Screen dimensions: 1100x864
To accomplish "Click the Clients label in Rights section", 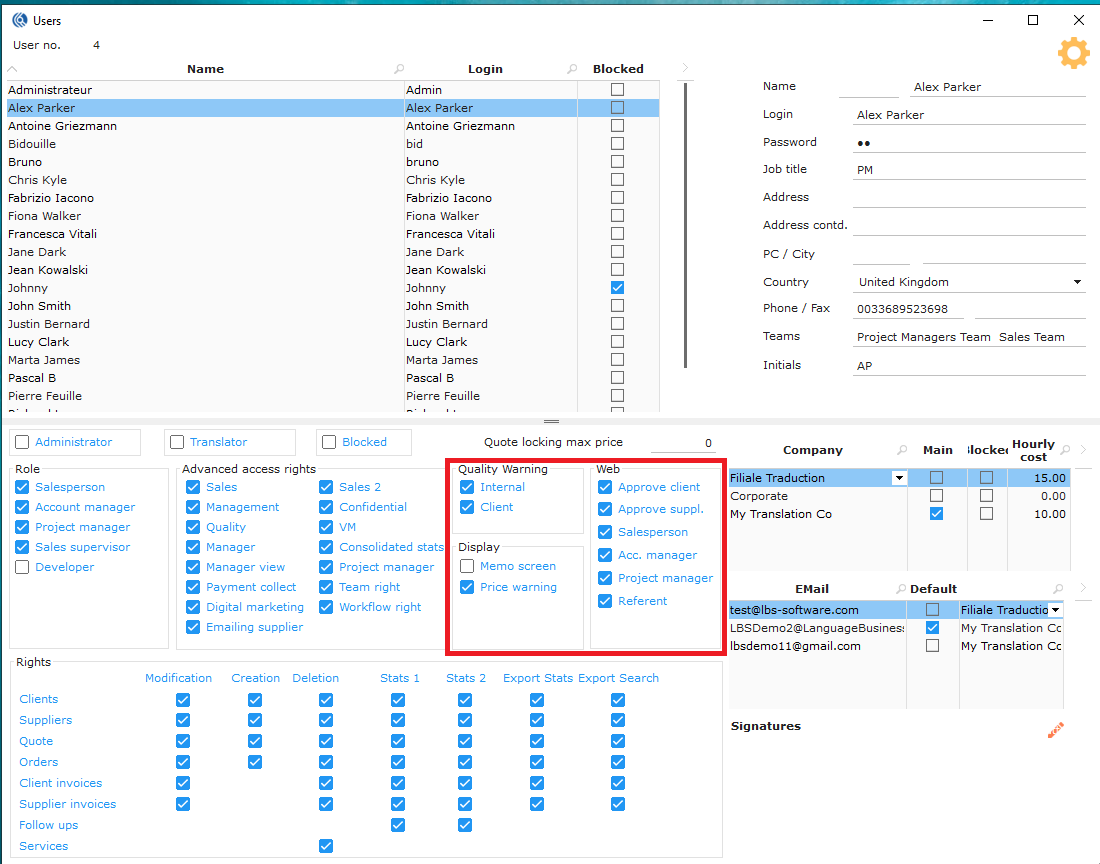I will click(39, 699).
